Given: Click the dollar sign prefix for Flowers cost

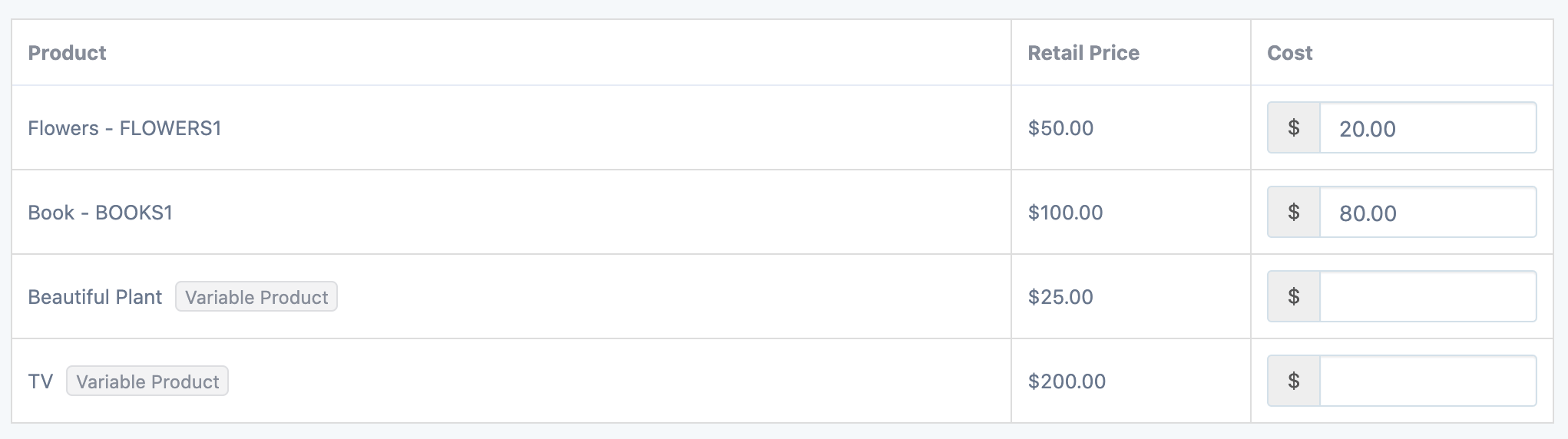Looking at the screenshot, I should click(1294, 128).
